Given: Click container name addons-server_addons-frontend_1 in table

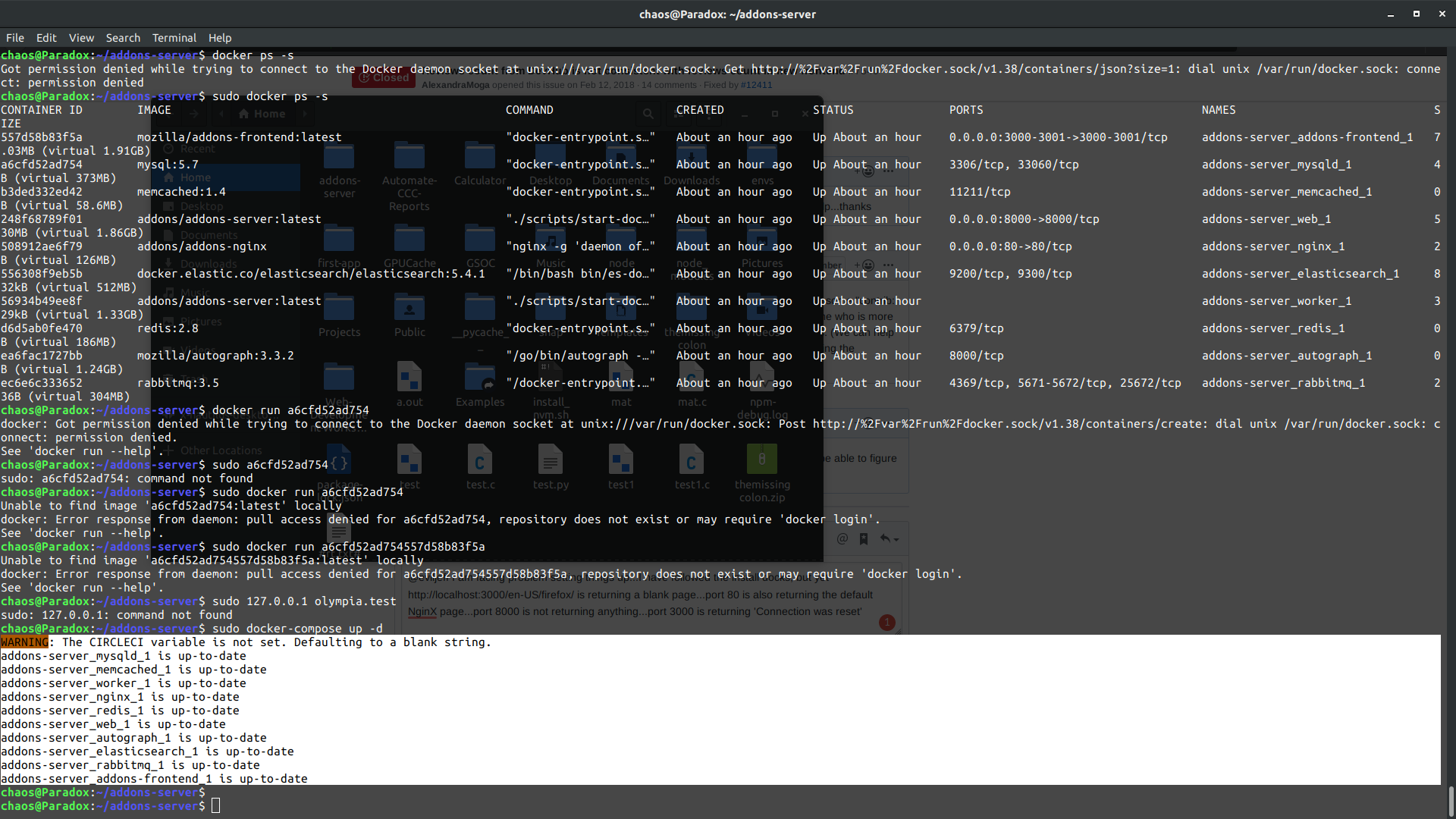Looking at the screenshot, I should tap(1307, 137).
